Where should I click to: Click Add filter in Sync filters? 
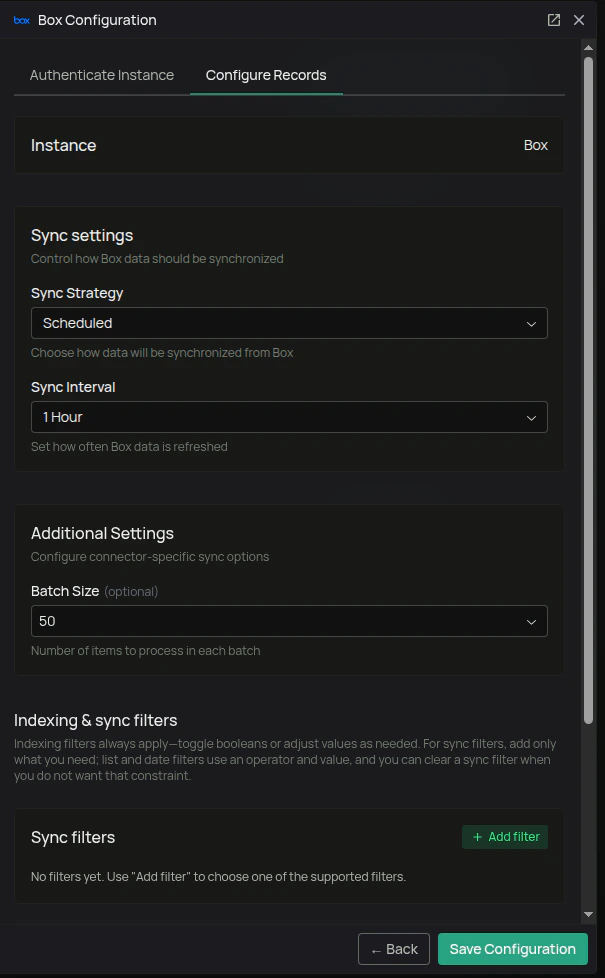point(505,837)
